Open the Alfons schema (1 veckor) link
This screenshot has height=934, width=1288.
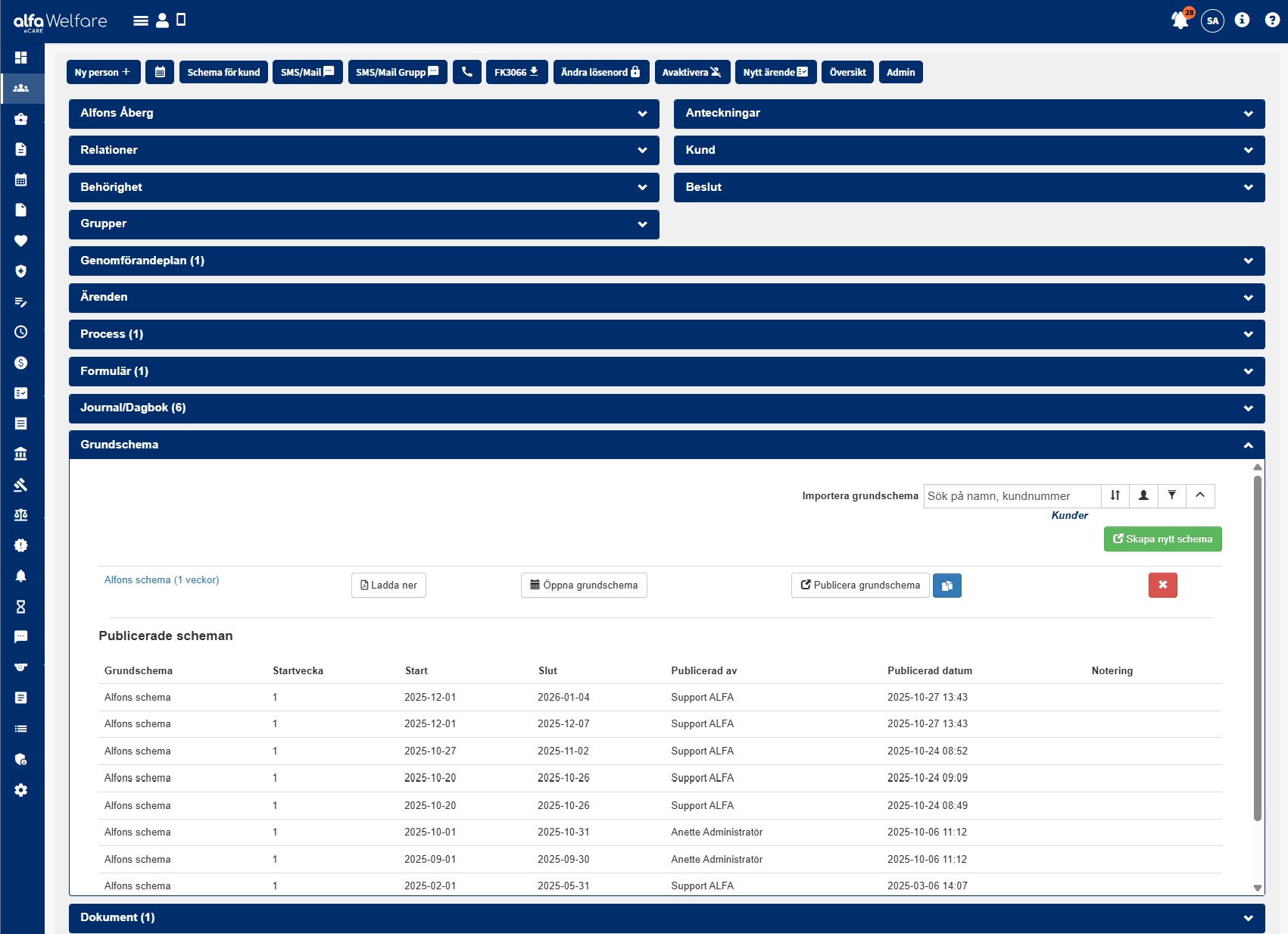point(161,580)
